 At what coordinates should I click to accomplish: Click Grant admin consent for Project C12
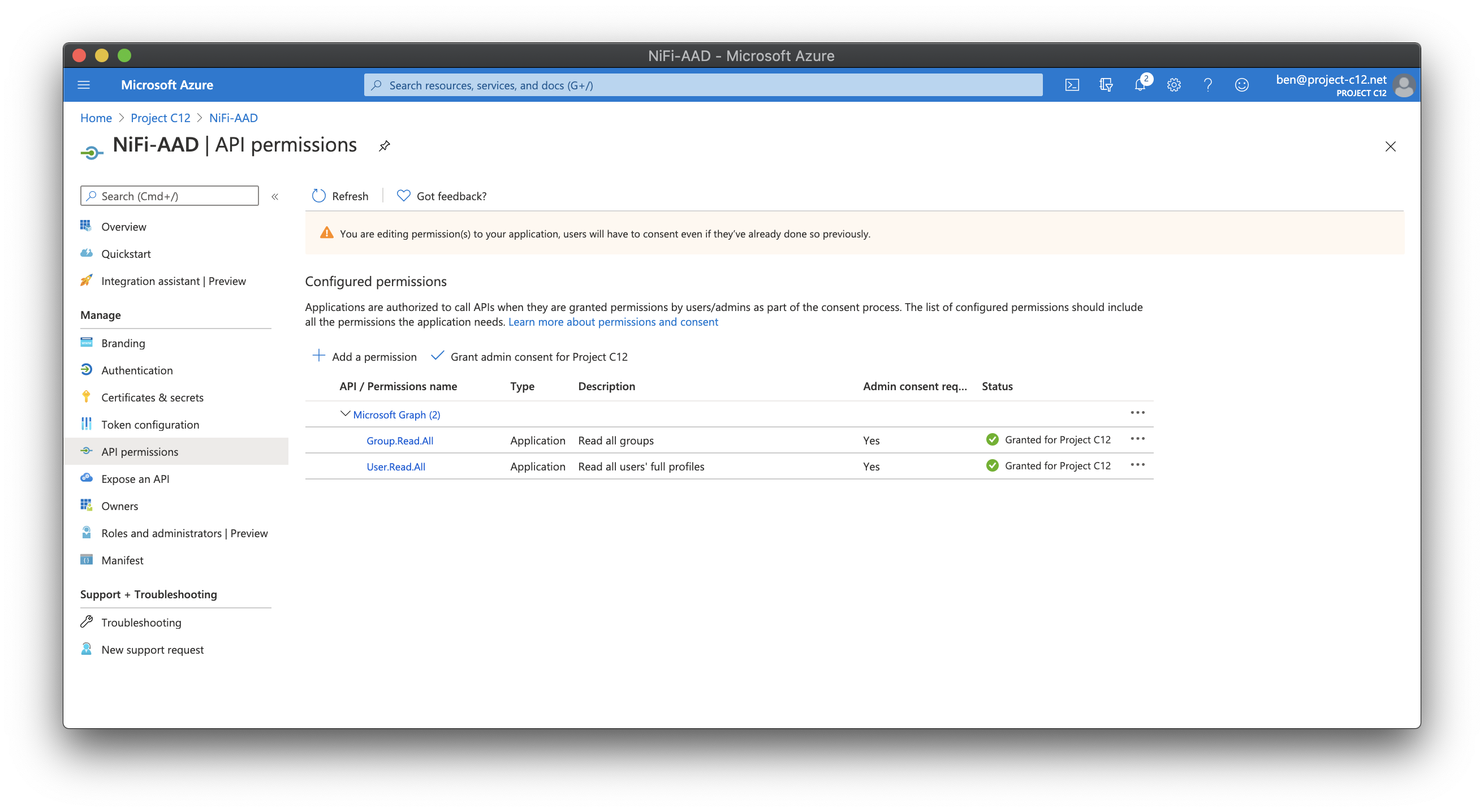coord(530,356)
